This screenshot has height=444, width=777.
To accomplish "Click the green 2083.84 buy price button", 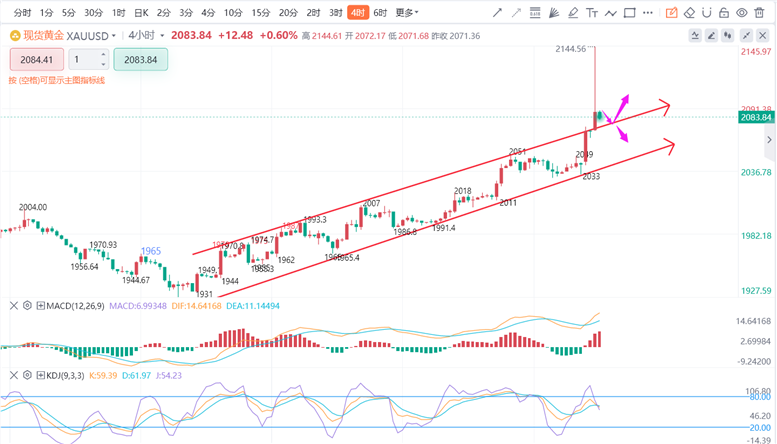I will click(x=141, y=59).
